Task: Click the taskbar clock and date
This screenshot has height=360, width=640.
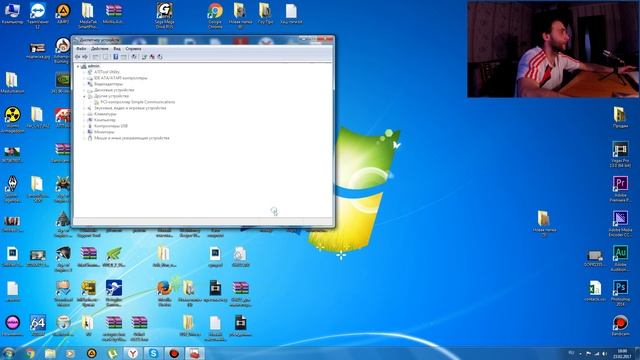Action: tap(622, 353)
